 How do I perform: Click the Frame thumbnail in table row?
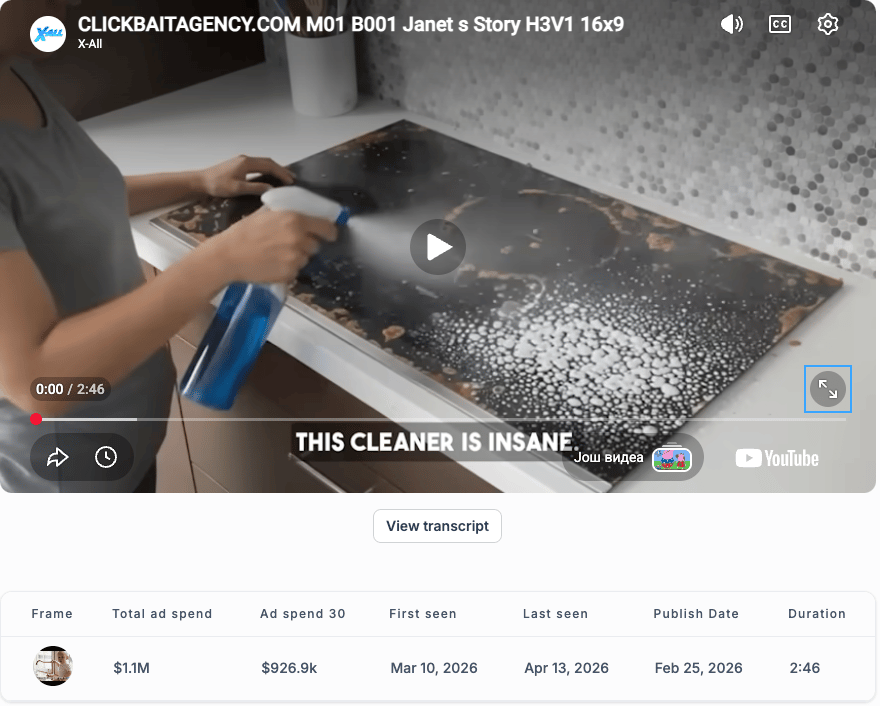[x=53, y=666]
